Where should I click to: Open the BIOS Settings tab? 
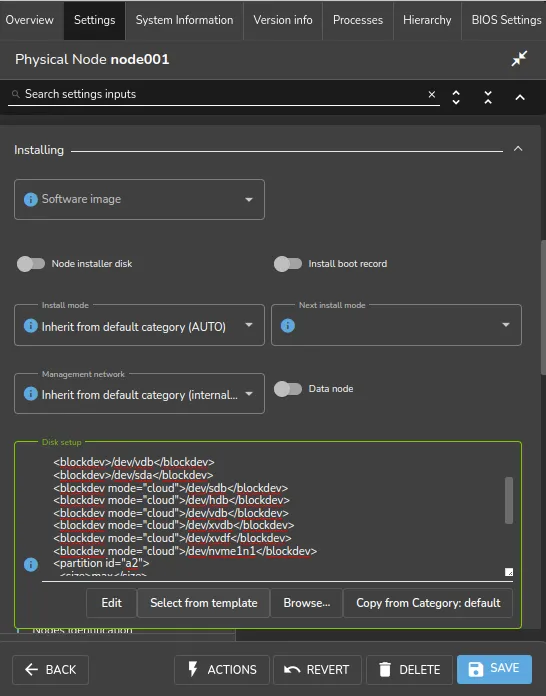point(506,20)
